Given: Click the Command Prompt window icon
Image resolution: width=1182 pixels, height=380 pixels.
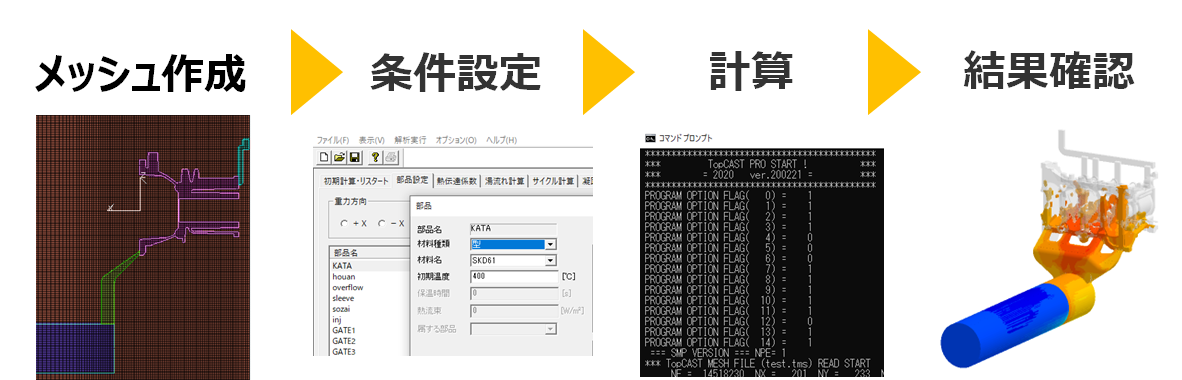Looking at the screenshot, I should (x=650, y=138).
